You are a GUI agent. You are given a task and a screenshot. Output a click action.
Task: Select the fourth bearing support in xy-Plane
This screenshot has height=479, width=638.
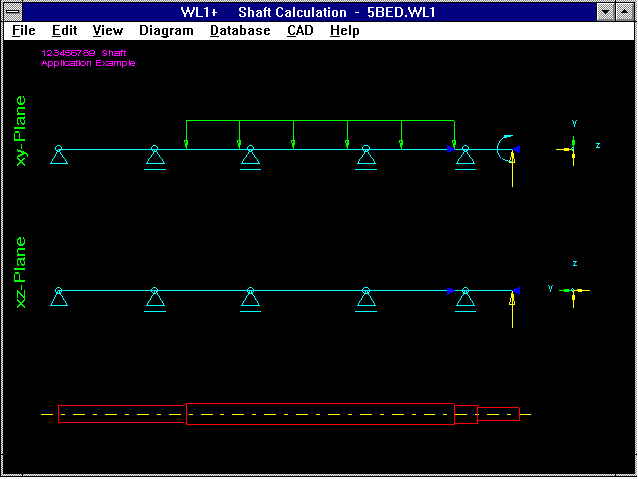(366, 157)
